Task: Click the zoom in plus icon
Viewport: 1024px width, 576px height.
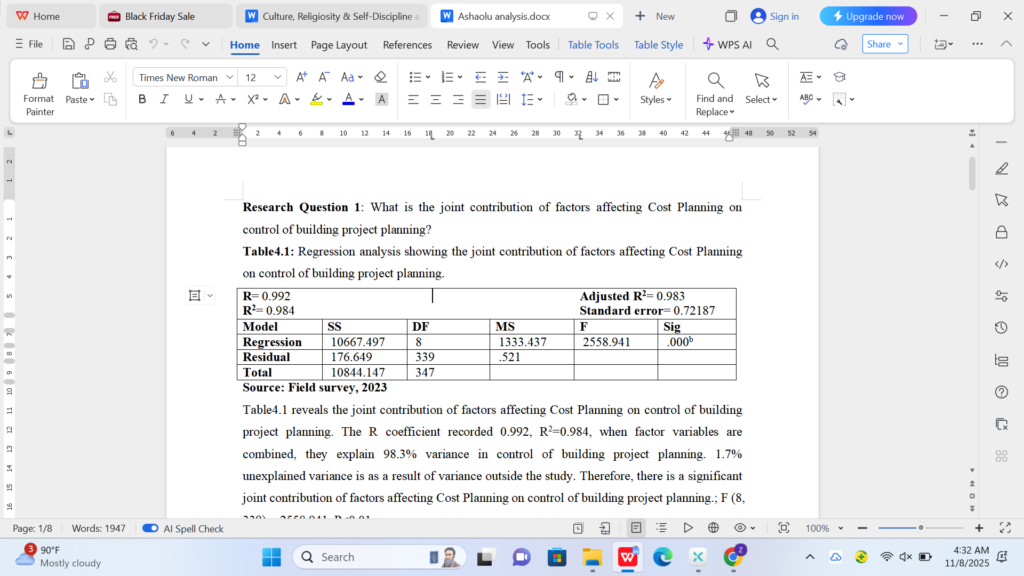Action: click(979, 528)
